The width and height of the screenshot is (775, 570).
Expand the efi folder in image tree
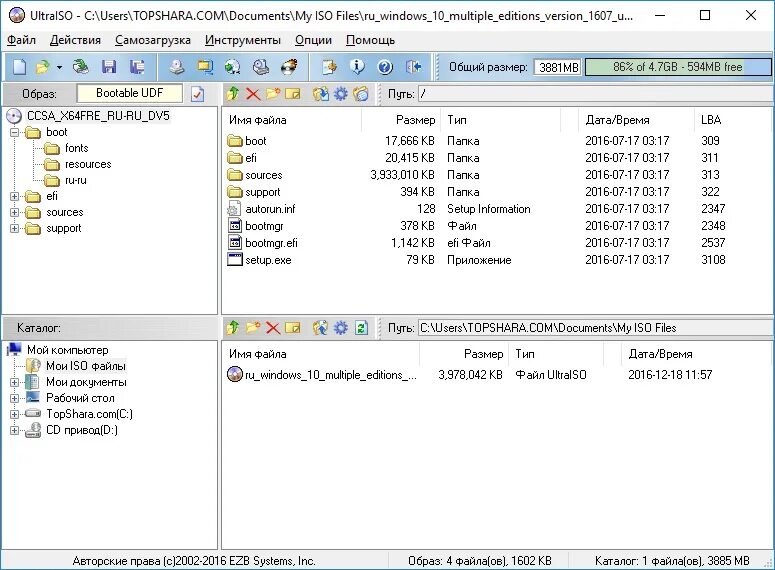coord(14,196)
